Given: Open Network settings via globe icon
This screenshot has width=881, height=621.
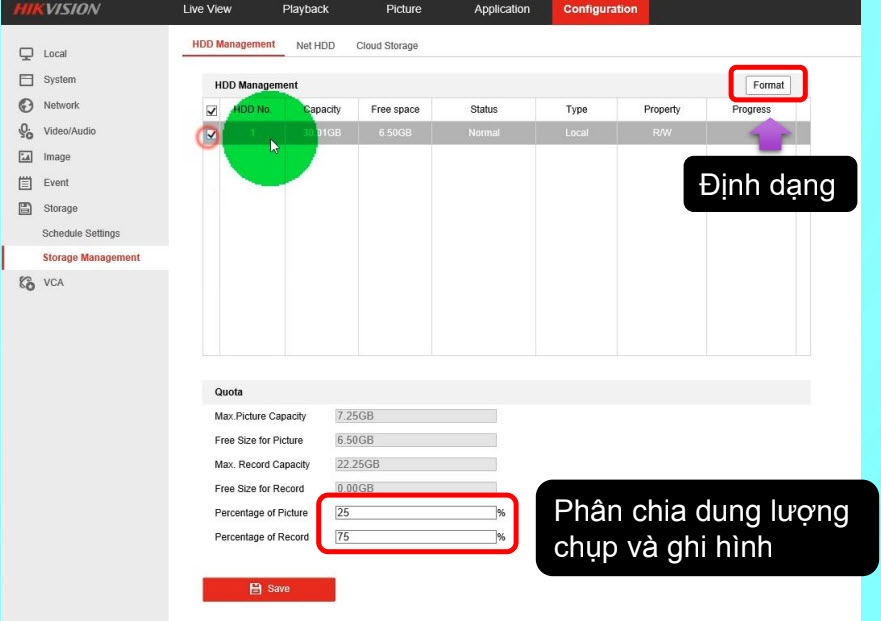Looking at the screenshot, I should (27, 106).
